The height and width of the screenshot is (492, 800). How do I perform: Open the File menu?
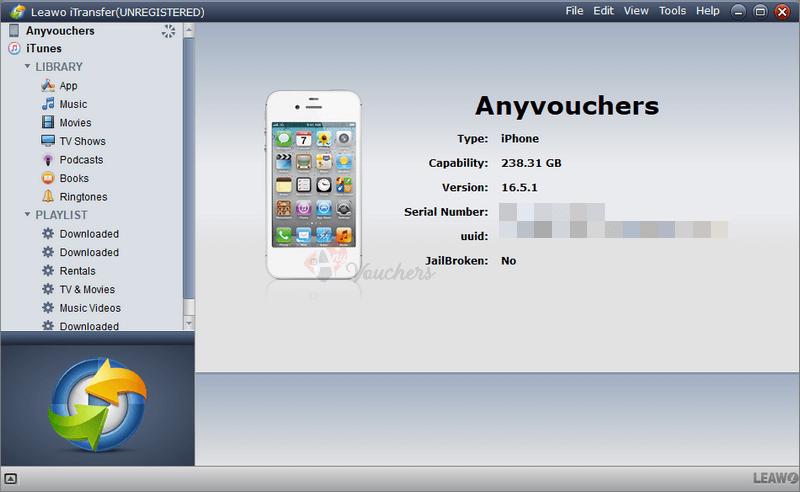[574, 11]
